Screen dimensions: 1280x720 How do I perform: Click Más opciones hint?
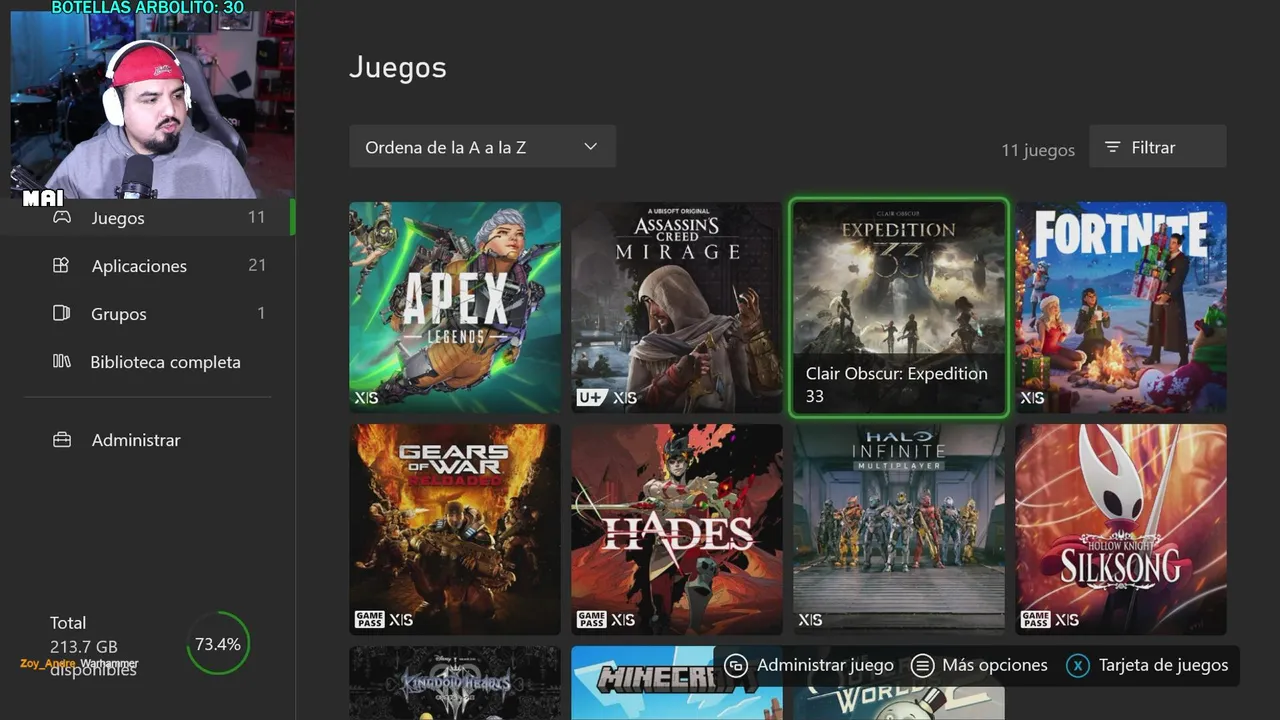coord(980,665)
